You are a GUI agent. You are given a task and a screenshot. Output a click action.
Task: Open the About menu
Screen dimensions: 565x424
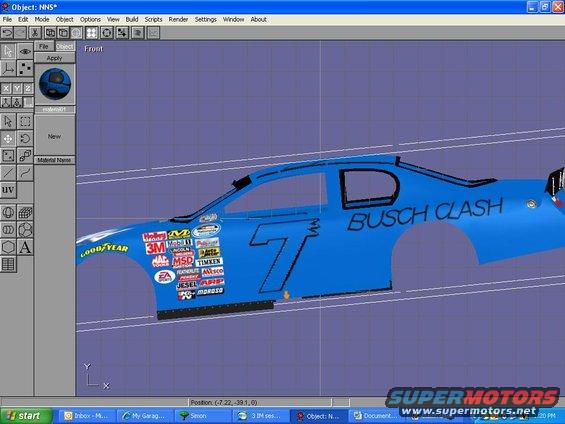(x=258, y=19)
